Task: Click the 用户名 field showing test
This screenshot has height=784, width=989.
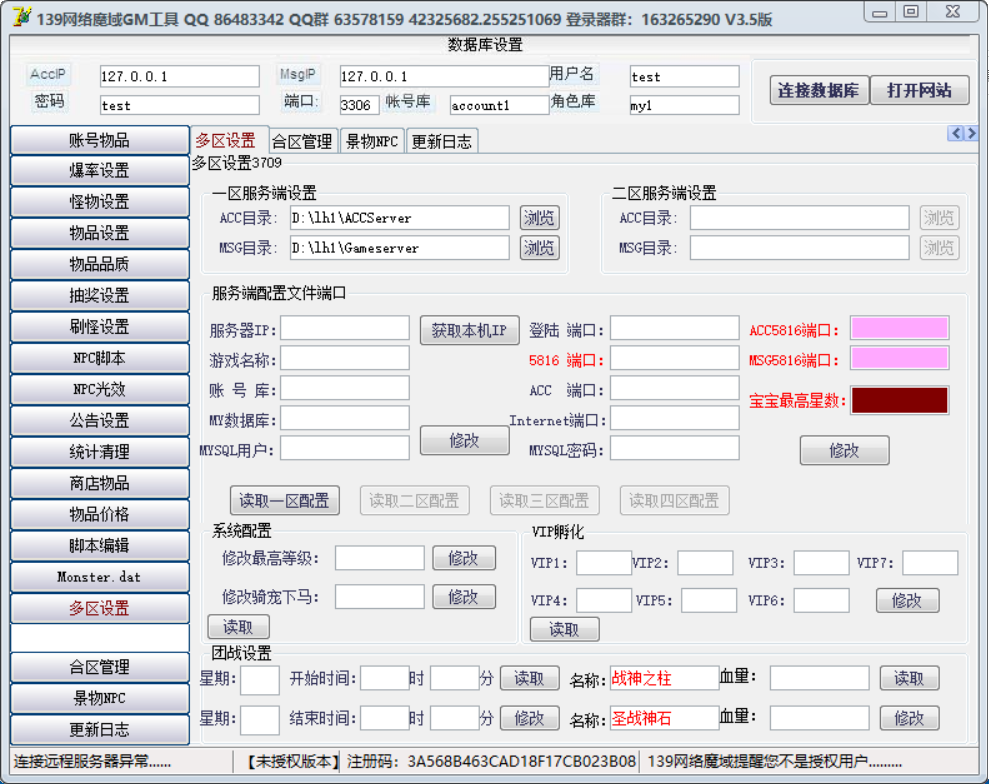Action: (684, 76)
